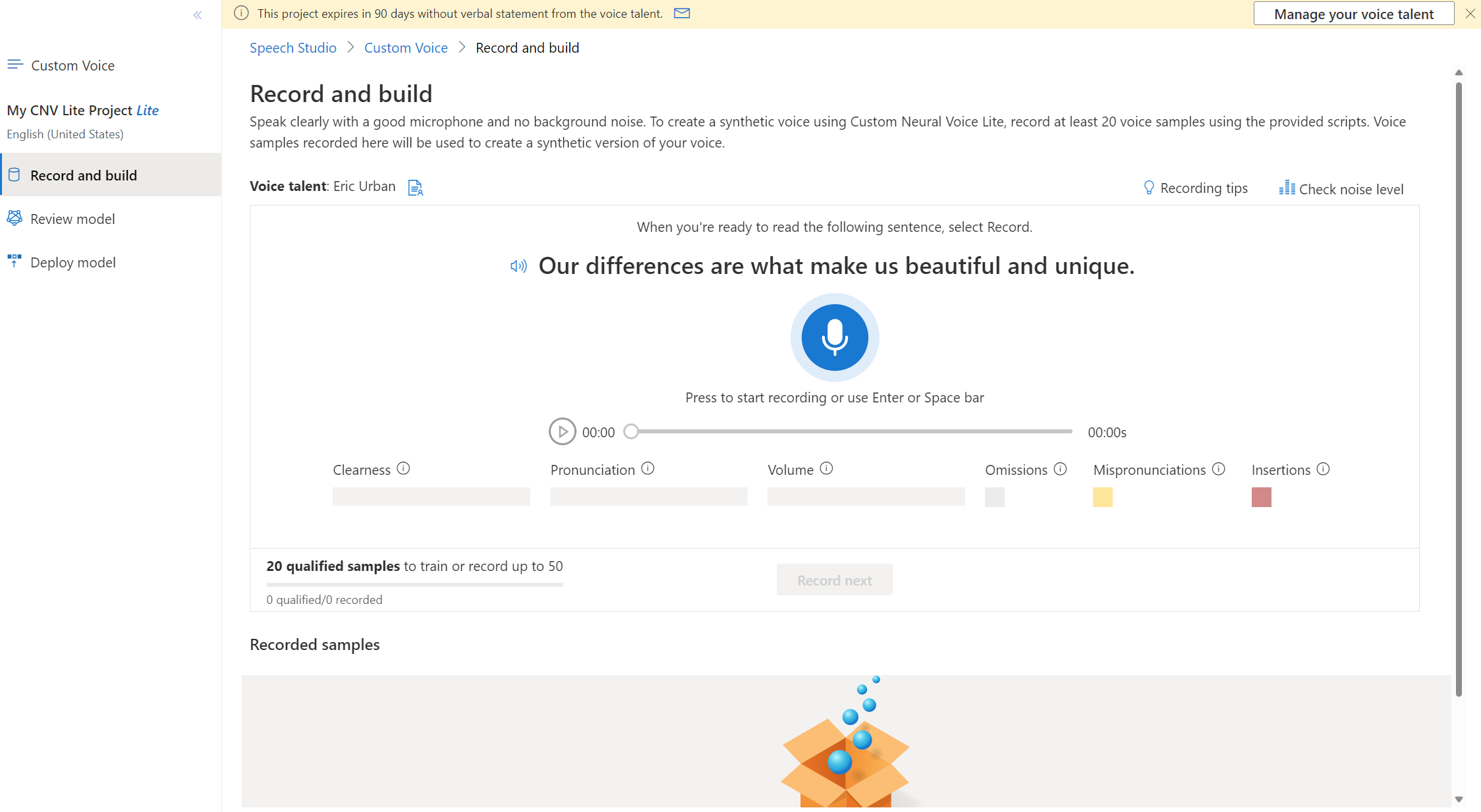The image size is (1481, 812).
Task: Click the microphone record button
Action: (x=834, y=337)
